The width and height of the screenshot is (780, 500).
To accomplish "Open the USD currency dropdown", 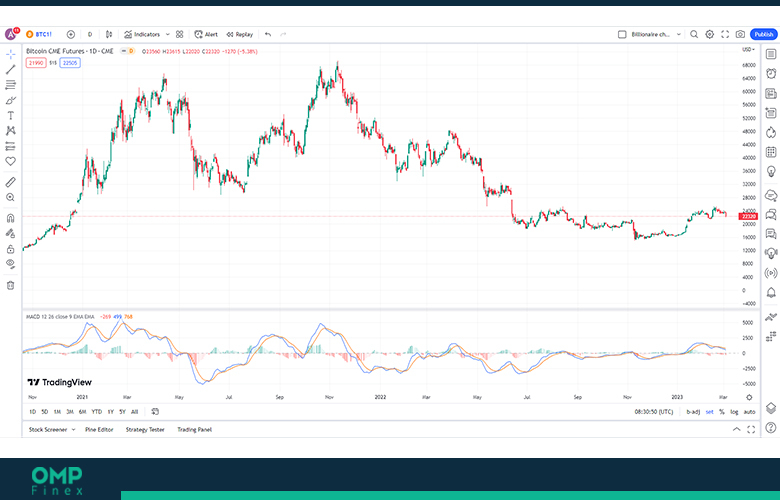I will tap(748, 50).
